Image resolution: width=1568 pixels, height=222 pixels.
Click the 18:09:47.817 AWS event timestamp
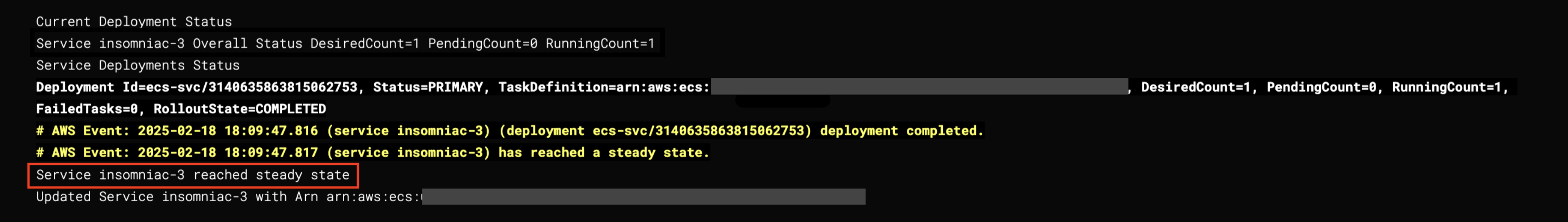coord(271,153)
